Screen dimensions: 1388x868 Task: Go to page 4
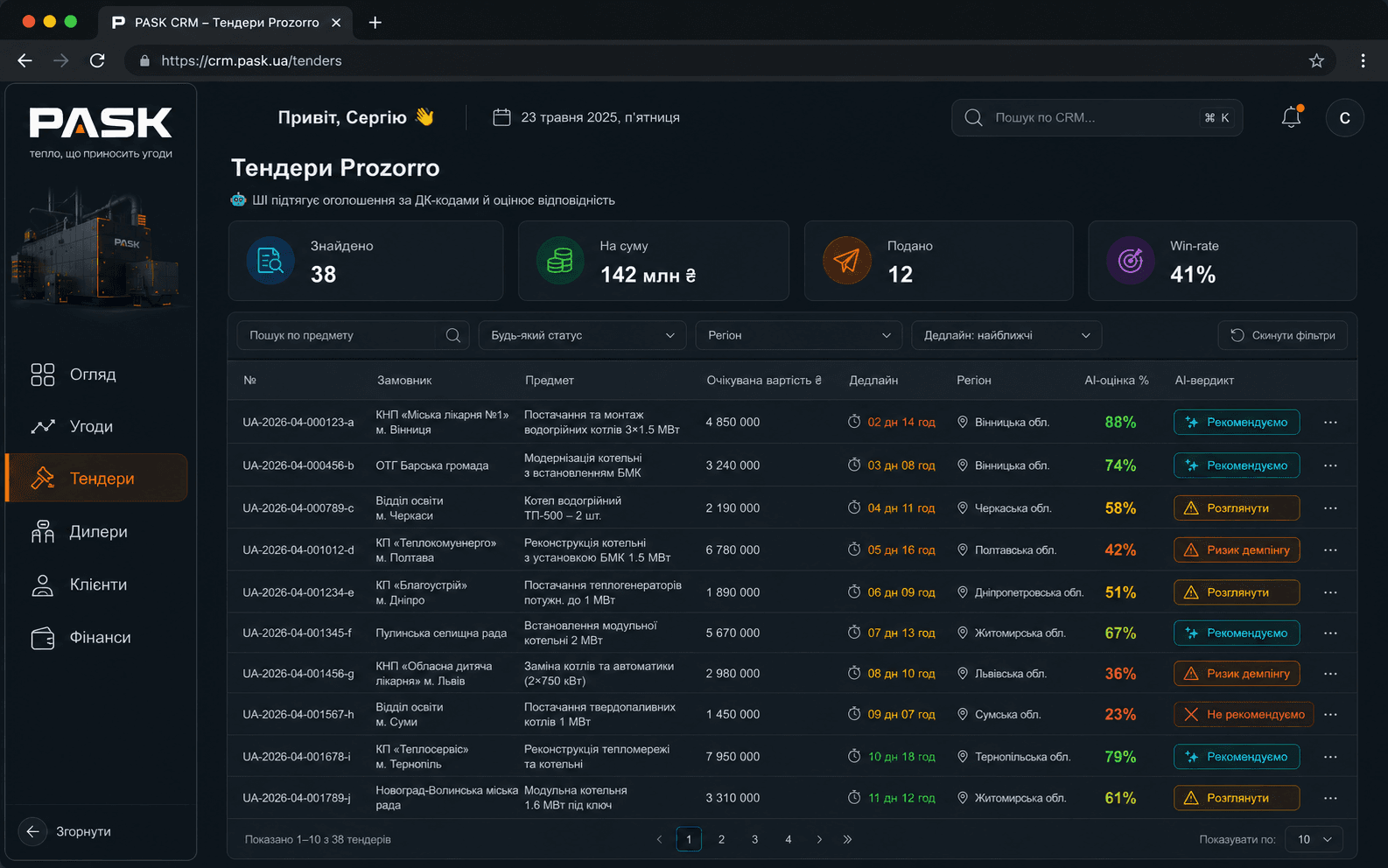[789, 839]
